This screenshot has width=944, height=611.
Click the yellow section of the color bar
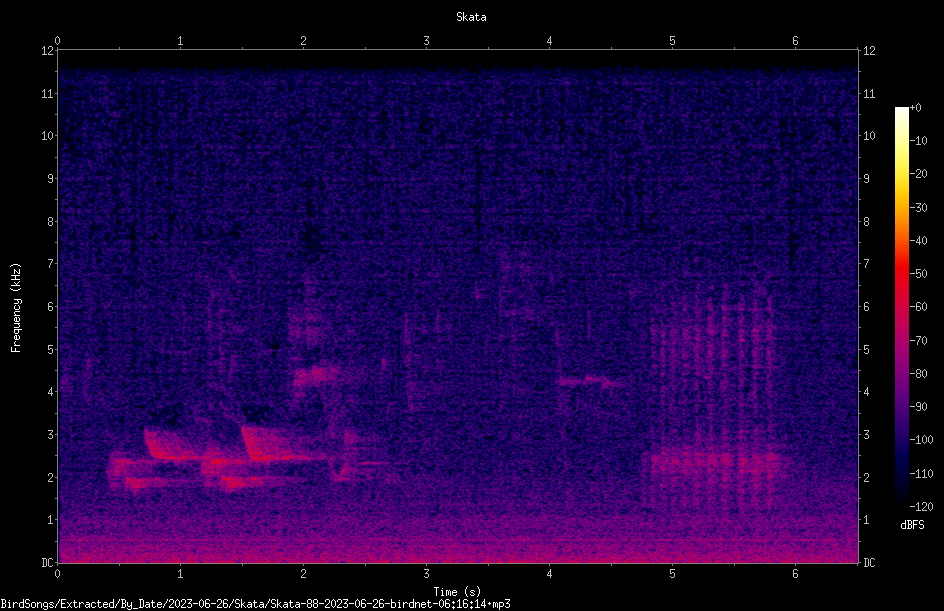[901, 175]
